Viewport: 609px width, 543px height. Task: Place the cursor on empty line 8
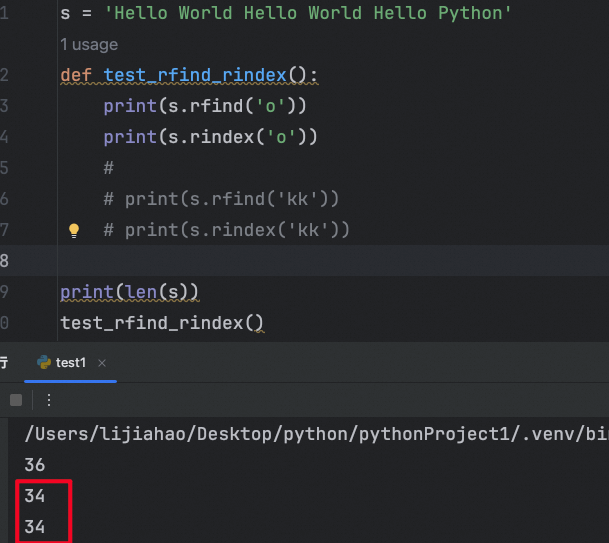point(333,261)
